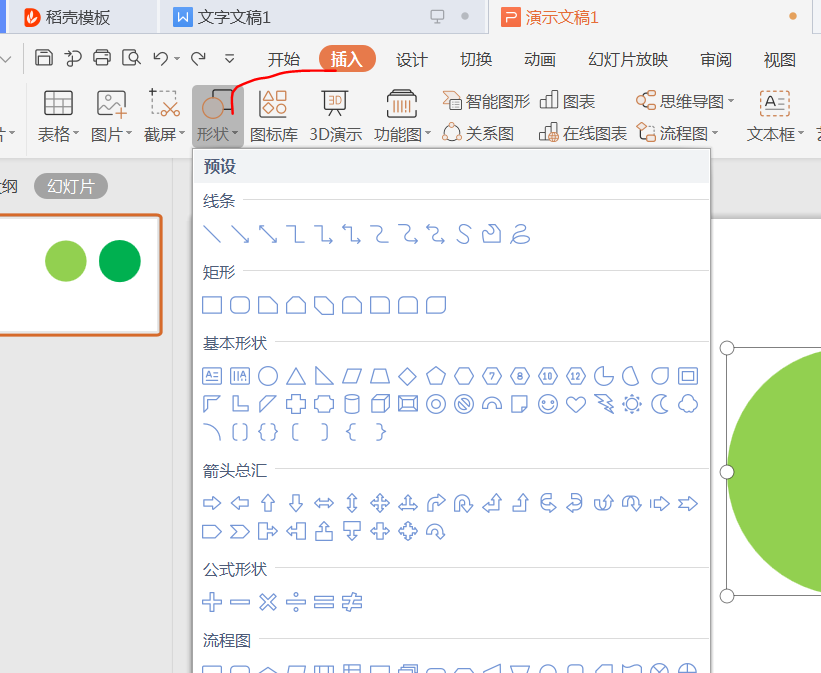The height and width of the screenshot is (673, 821).
Task: Select the lightning bolt shape
Action: (604, 404)
